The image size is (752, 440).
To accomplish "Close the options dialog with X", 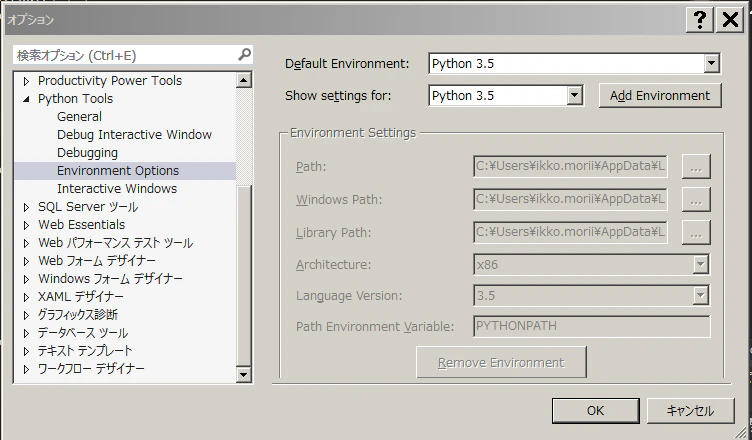I will [730, 20].
